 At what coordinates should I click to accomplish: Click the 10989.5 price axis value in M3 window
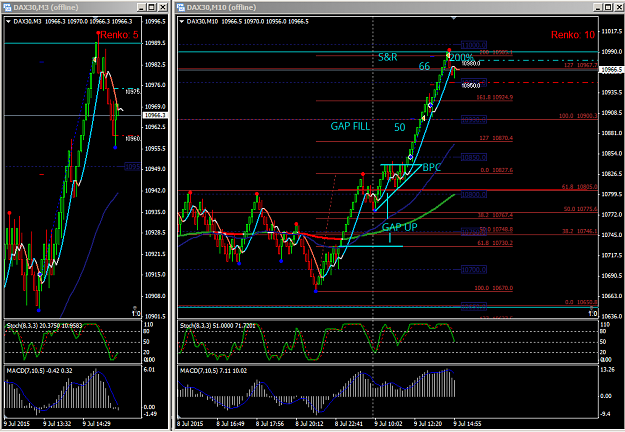[x=155, y=43]
